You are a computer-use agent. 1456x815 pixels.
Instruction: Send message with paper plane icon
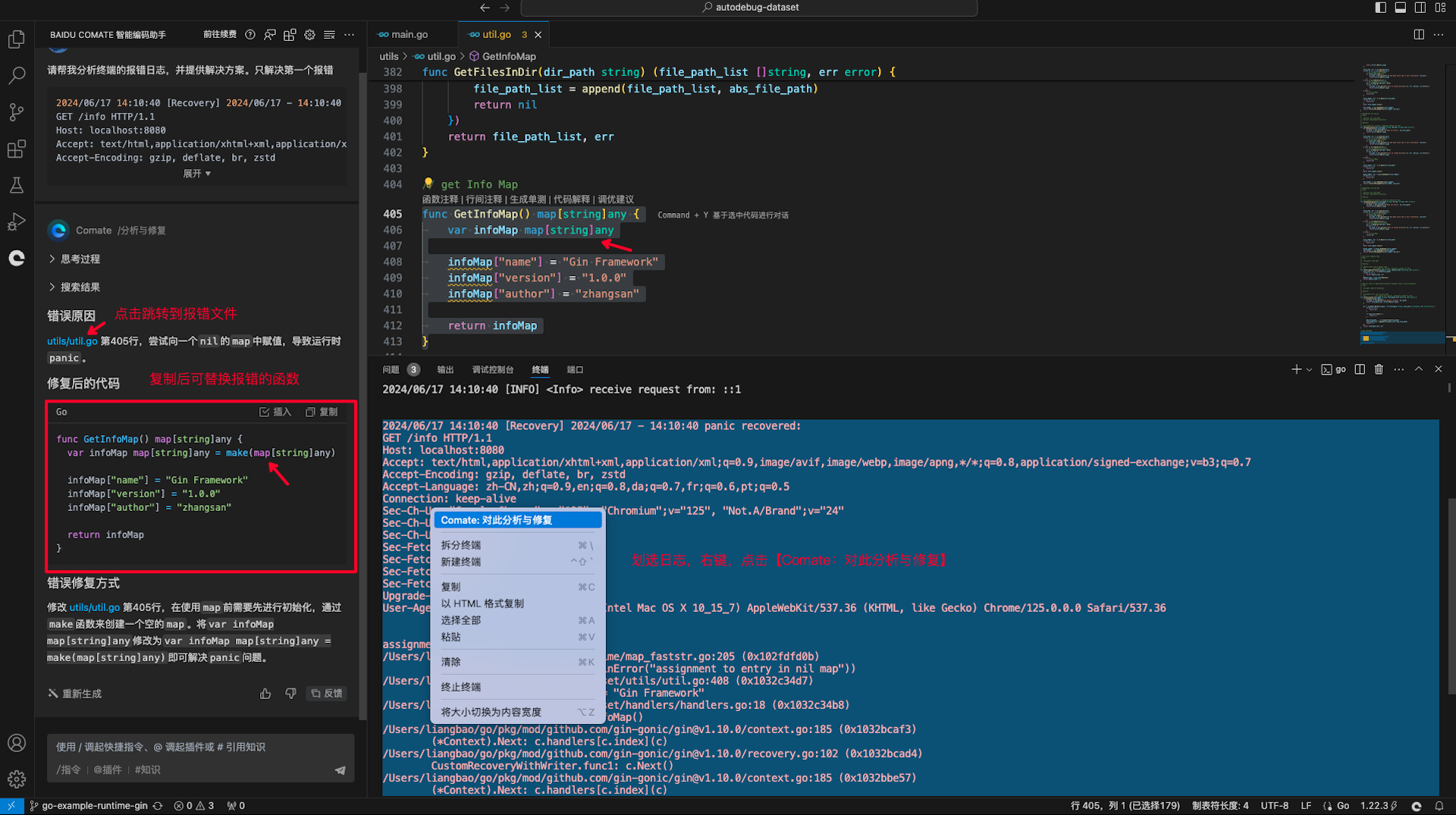[x=340, y=770]
